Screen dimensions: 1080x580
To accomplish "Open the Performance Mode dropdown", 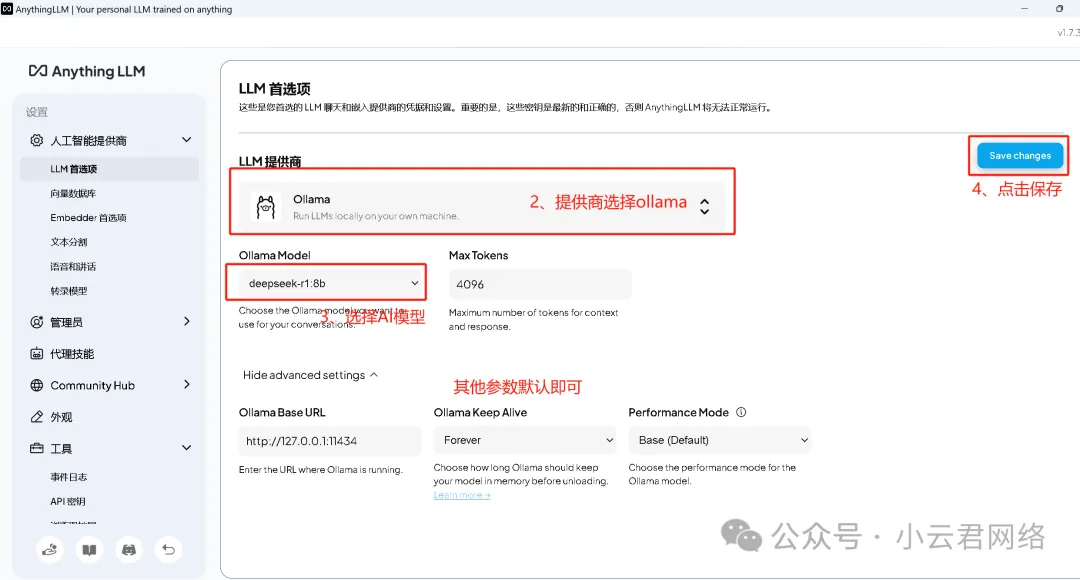I will click(x=720, y=440).
